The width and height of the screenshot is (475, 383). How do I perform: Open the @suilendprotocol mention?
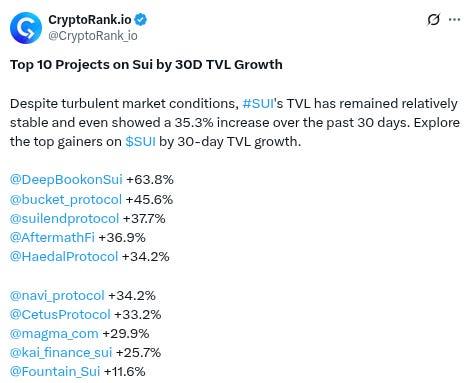click(64, 219)
